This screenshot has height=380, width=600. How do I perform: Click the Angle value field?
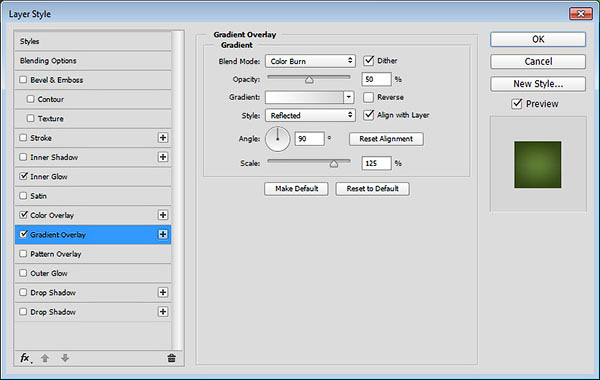310,139
